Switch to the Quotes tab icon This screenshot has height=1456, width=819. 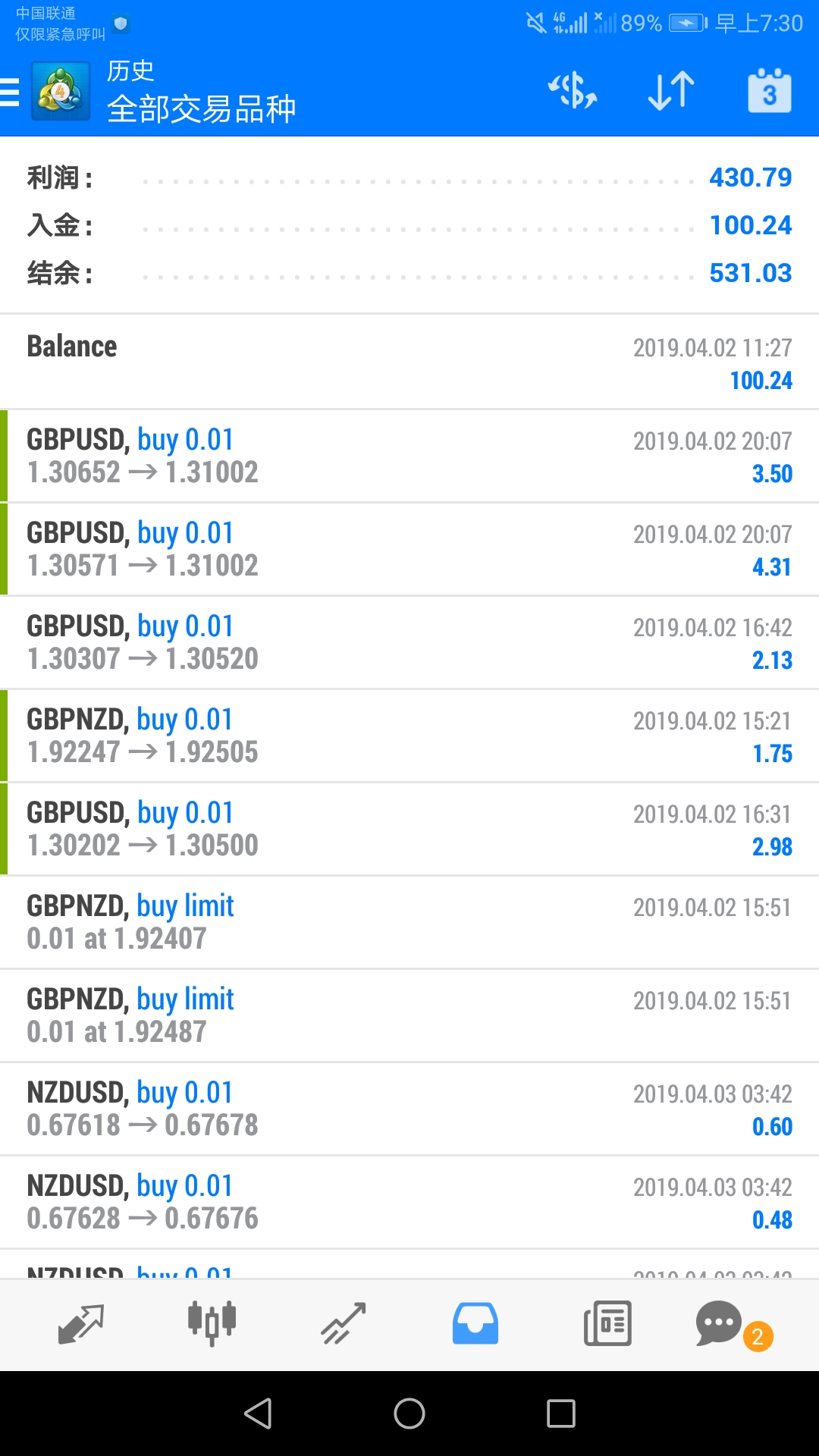tap(80, 1324)
